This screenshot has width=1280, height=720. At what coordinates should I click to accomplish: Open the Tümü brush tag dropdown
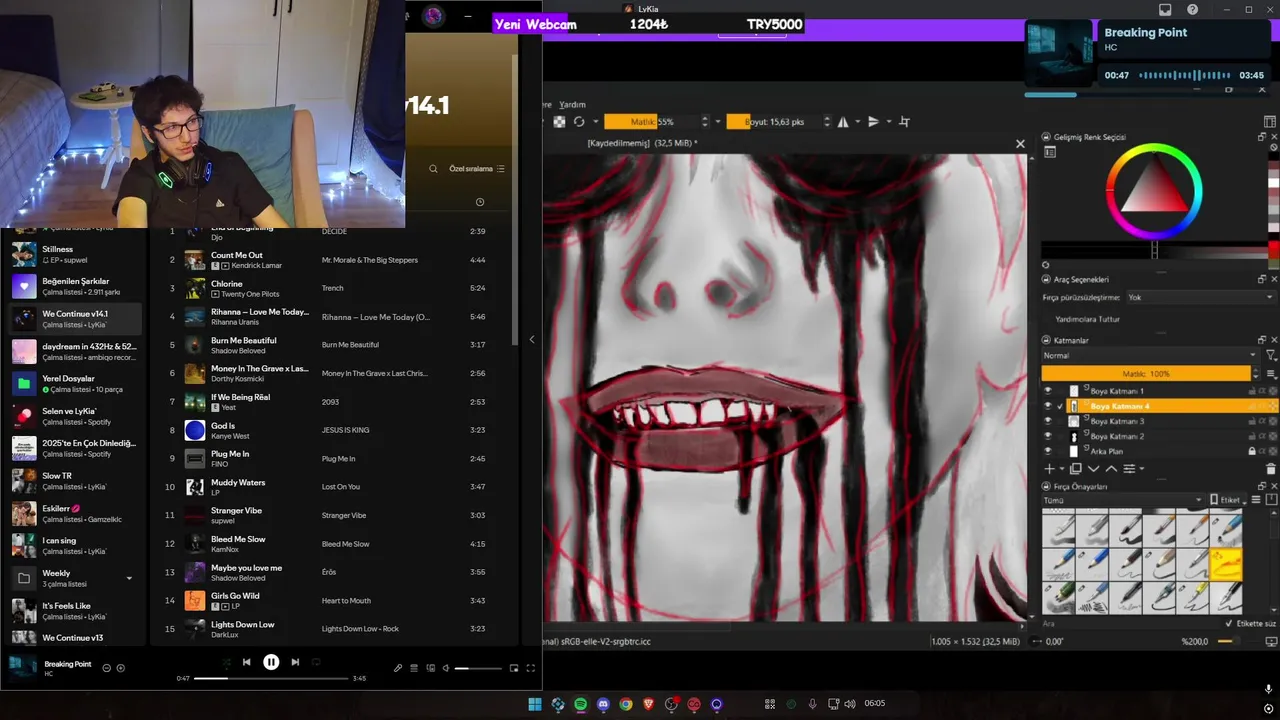point(1123,500)
